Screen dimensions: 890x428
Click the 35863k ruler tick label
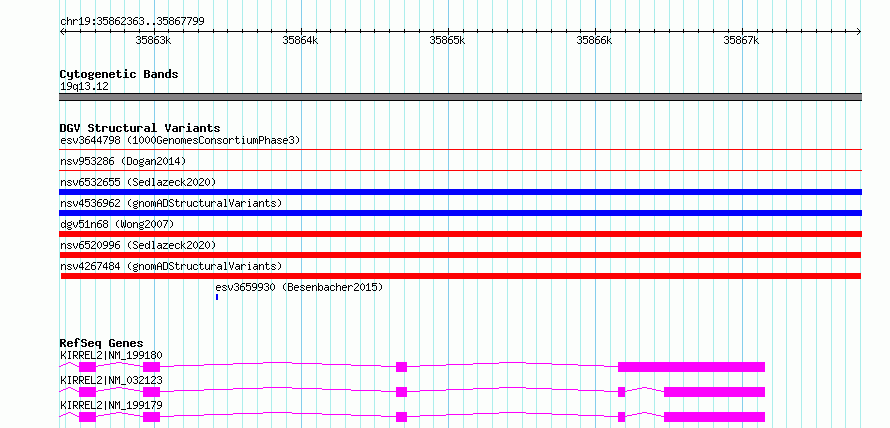tap(153, 40)
